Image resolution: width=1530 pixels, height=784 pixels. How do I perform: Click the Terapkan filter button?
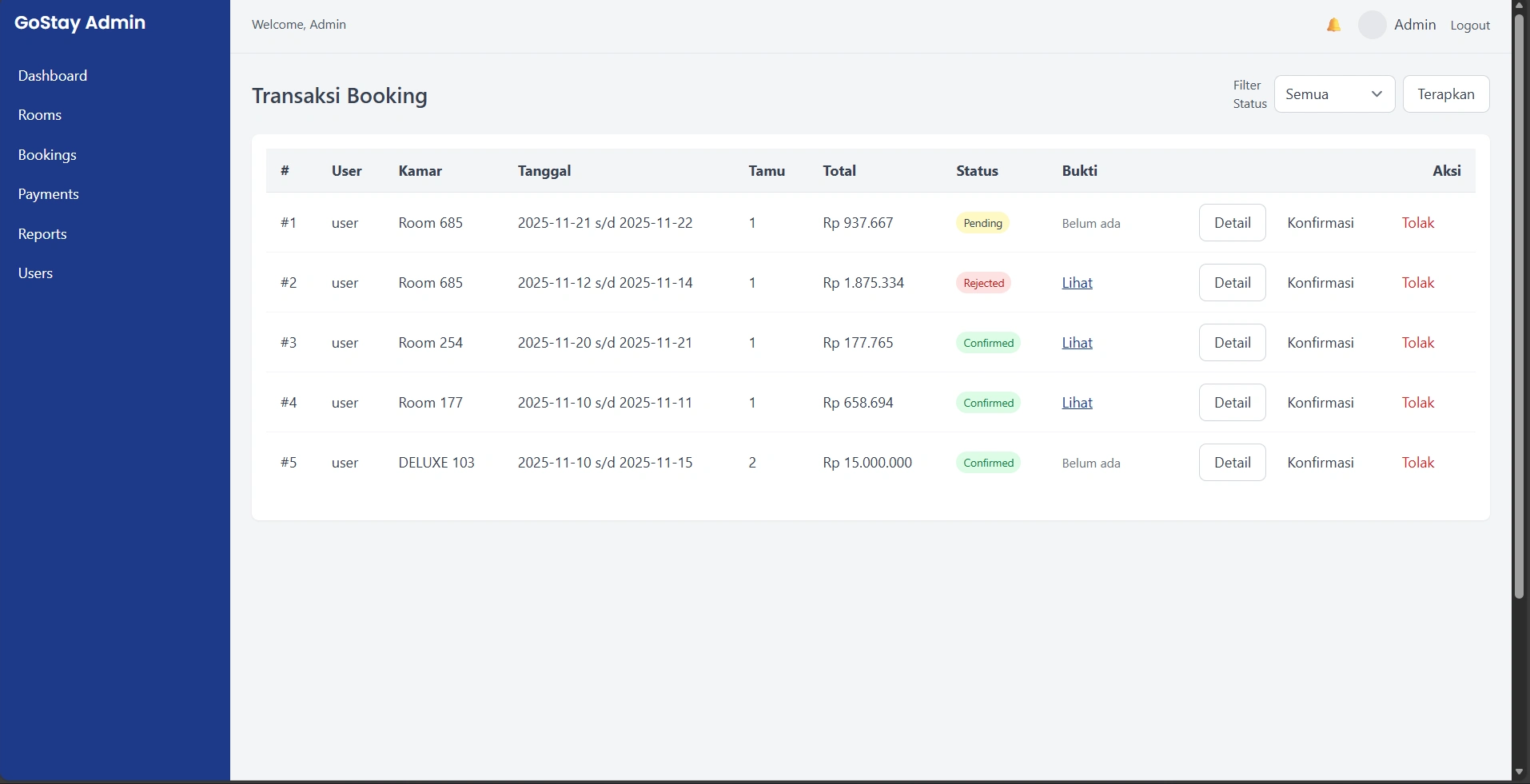click(1445, 94)
